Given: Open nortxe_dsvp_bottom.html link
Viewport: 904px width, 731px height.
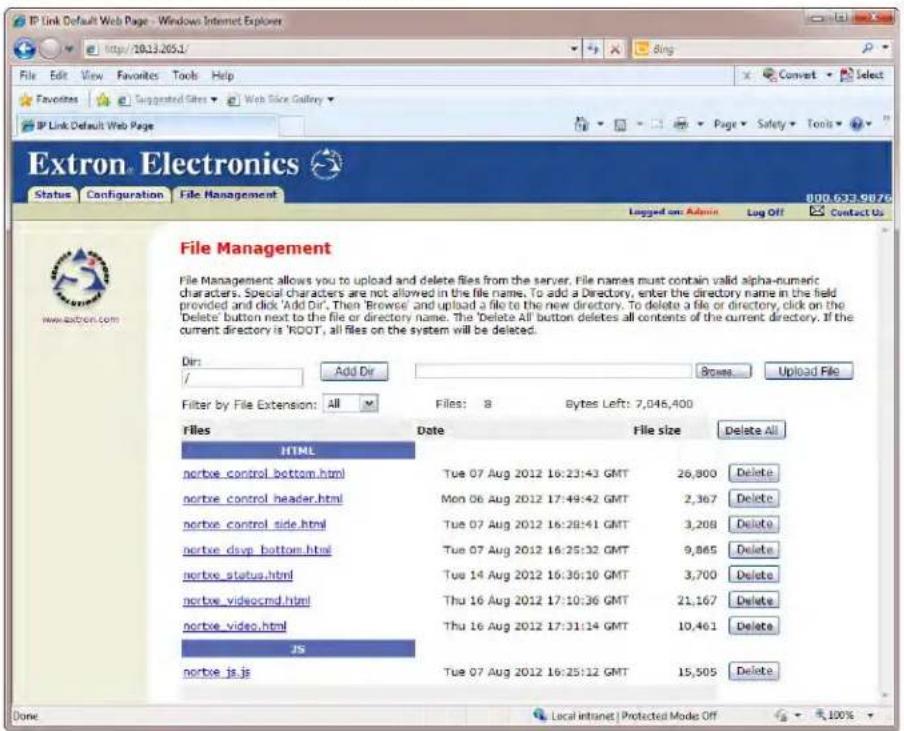Looking at the screenshot, I should (x=257, y=549).
